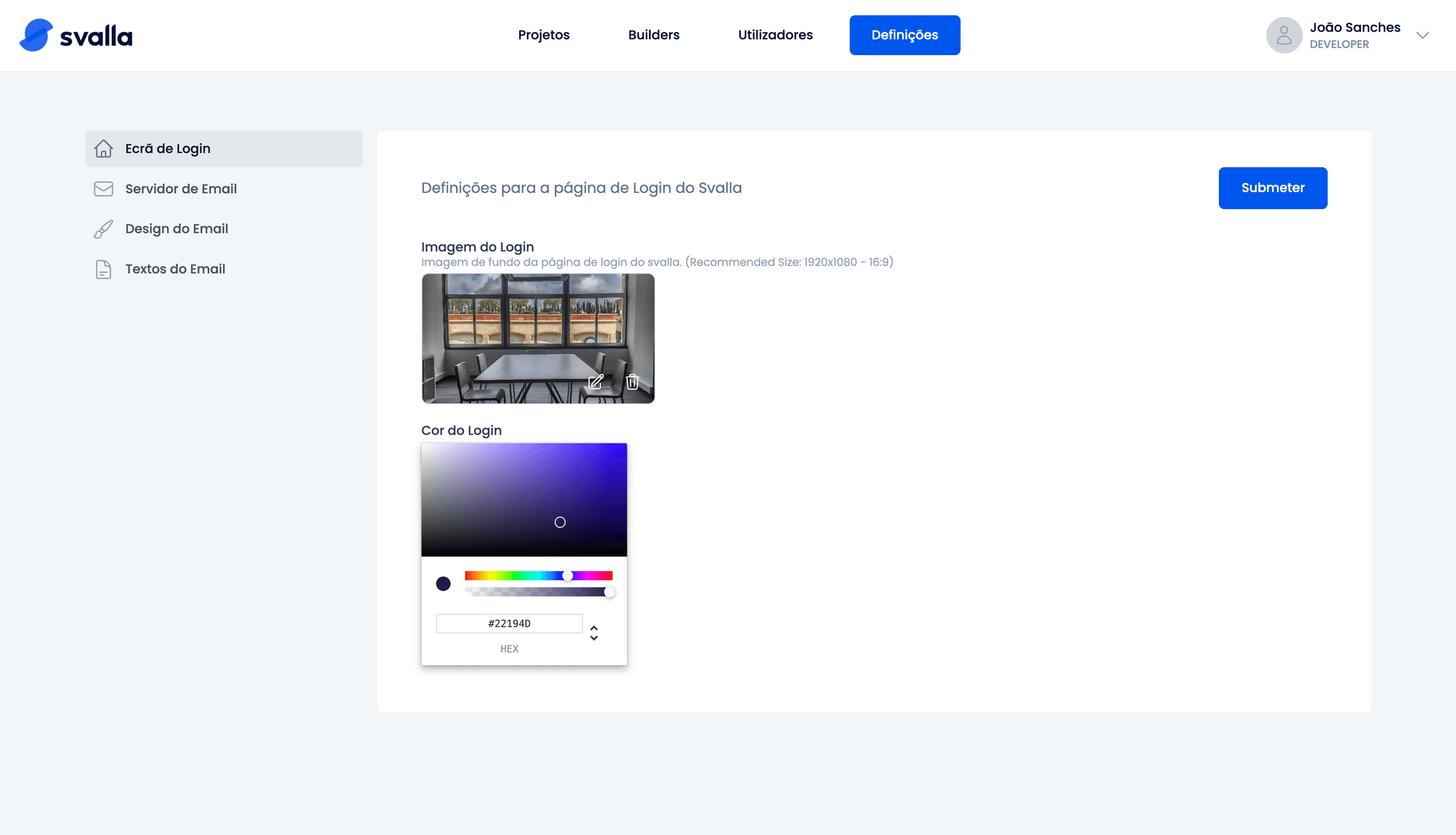Open the Utilizadores section
The height and width of the screenshot is (835, 1456).
(x=775, y=35)
